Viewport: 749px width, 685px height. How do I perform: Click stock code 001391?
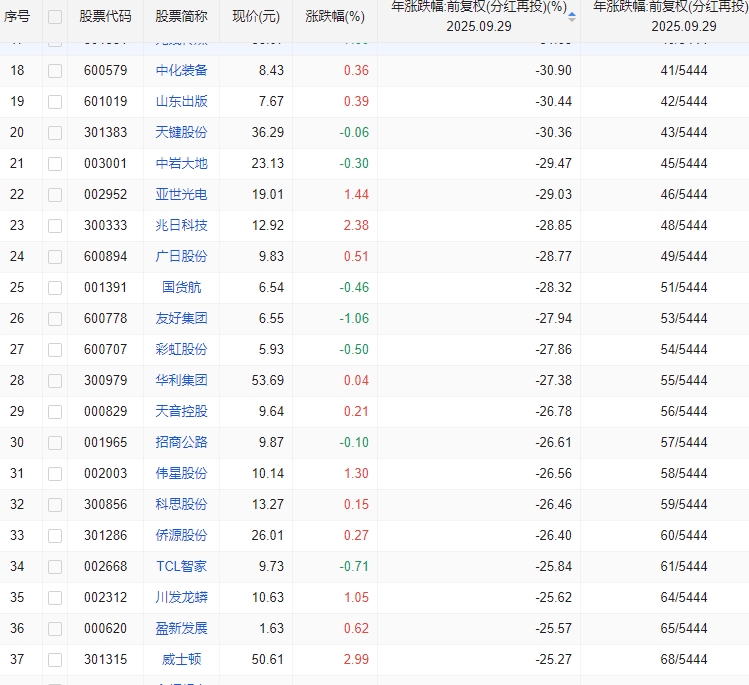point(106,288)
